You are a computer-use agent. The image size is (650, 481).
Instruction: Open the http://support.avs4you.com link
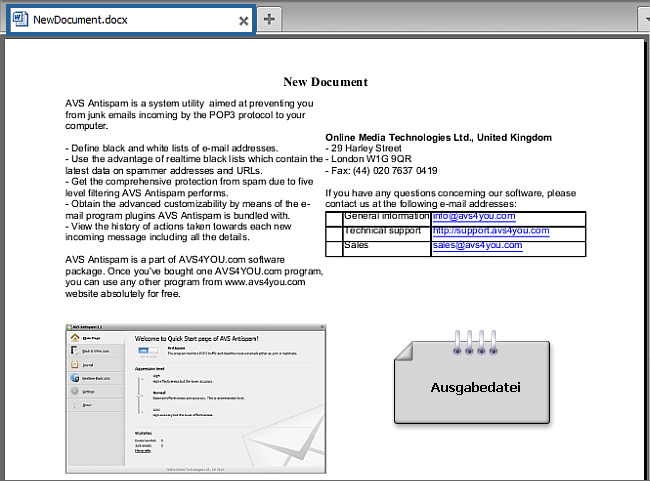tap(491, 231)
